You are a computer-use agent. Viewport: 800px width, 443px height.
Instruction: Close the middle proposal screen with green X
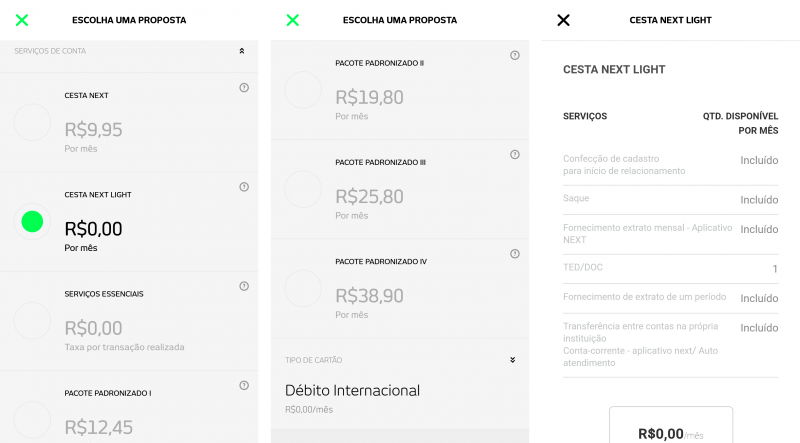tap(293, 20)
